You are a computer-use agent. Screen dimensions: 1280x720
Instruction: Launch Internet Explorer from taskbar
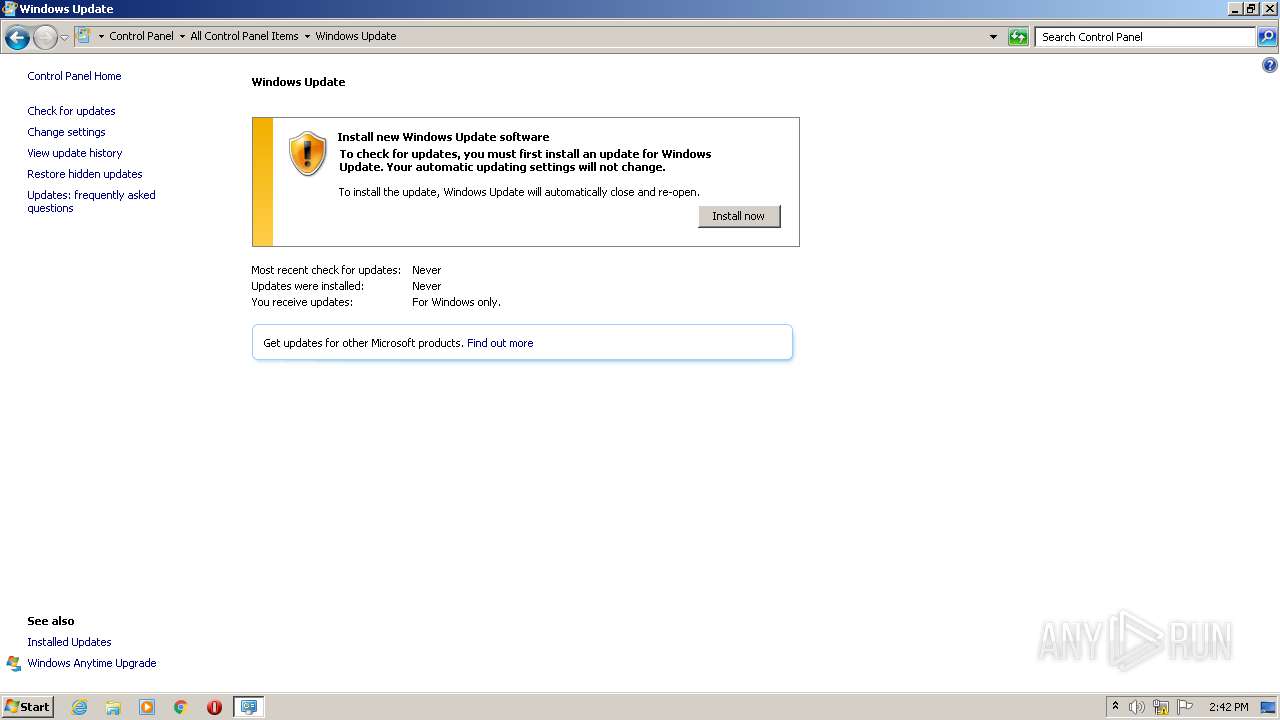pyautogui.click(x=79, y=707)
